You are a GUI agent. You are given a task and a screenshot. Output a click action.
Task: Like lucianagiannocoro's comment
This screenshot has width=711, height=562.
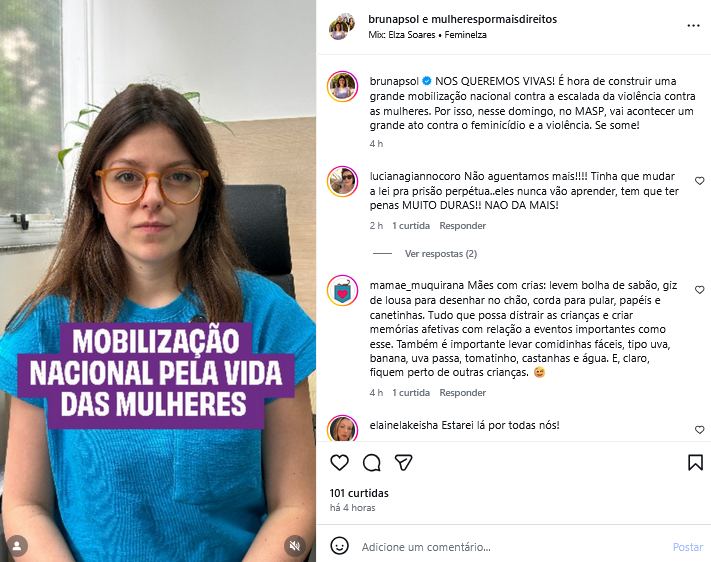click(x=700, y=181)
